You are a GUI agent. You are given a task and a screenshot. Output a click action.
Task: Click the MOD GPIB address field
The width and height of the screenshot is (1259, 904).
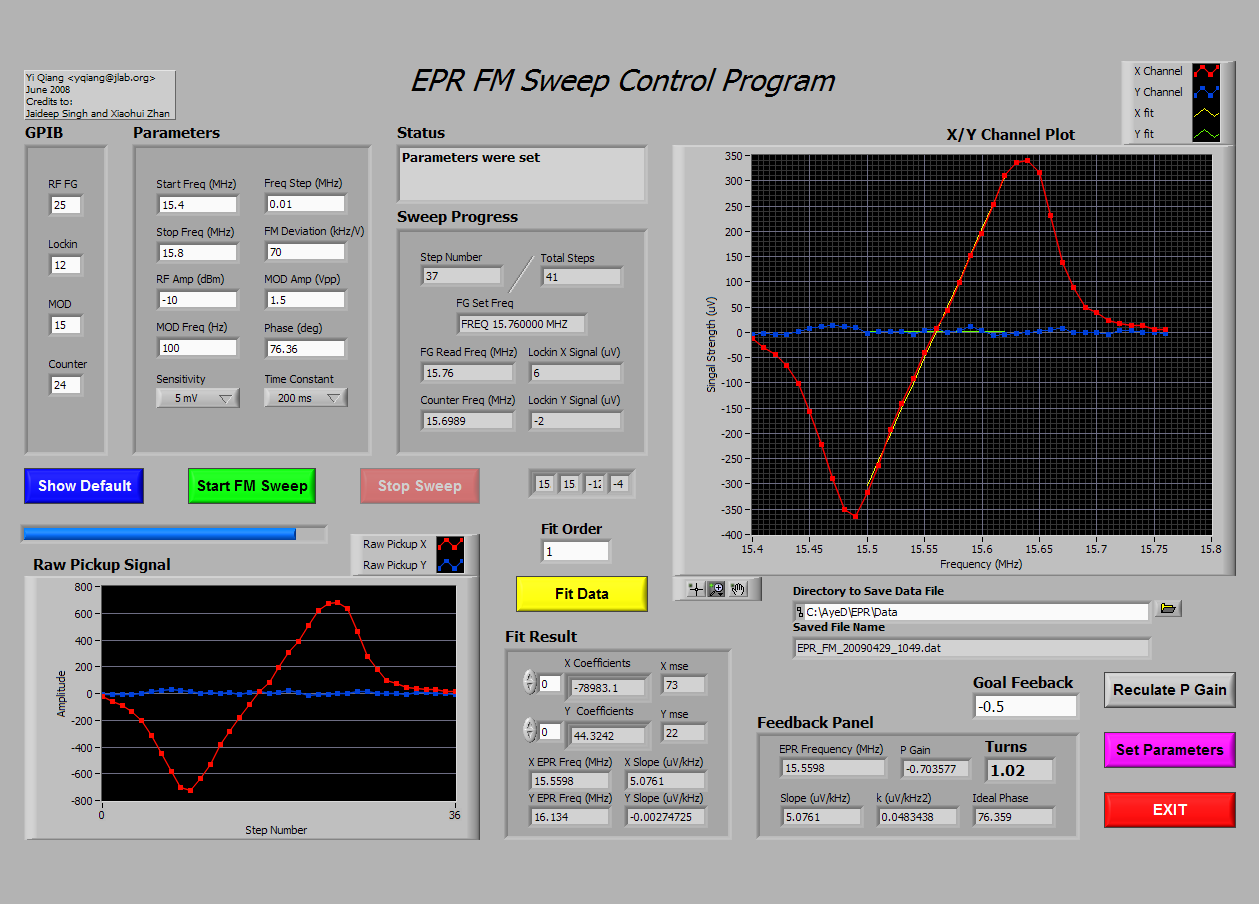[x=66, y=325]
